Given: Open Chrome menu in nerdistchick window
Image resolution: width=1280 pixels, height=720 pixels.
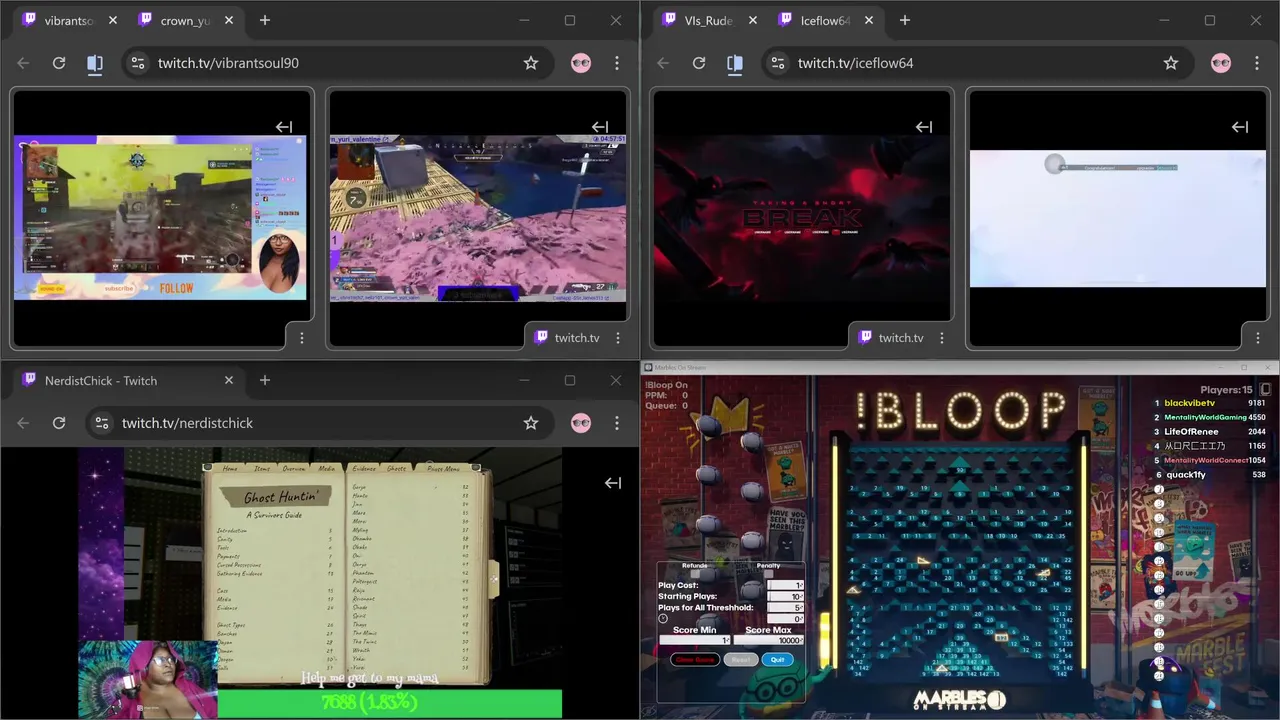Looking at the screenshot, I should [x=617, y=423].
